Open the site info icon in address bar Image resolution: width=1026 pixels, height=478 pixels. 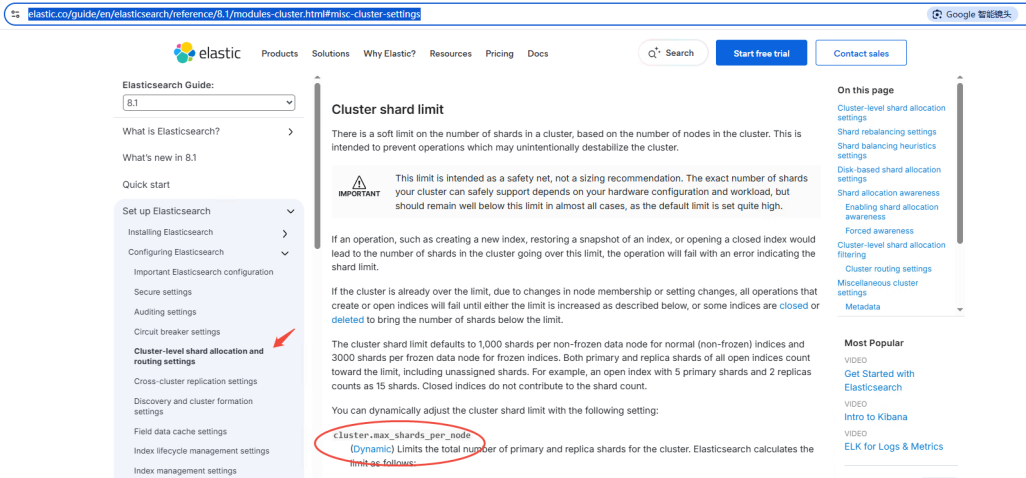tap(16, 14)
